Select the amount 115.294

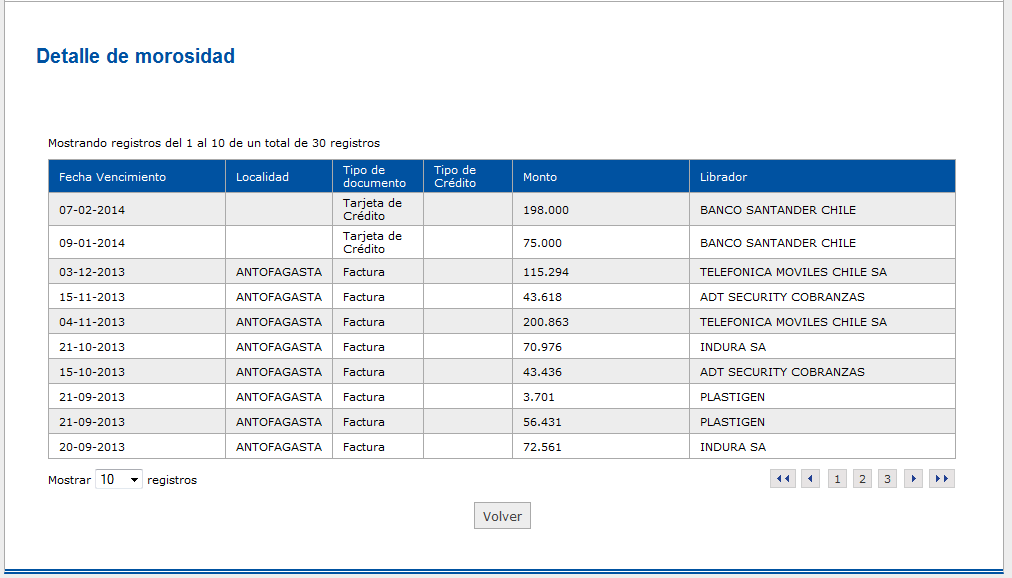point(546,272)
